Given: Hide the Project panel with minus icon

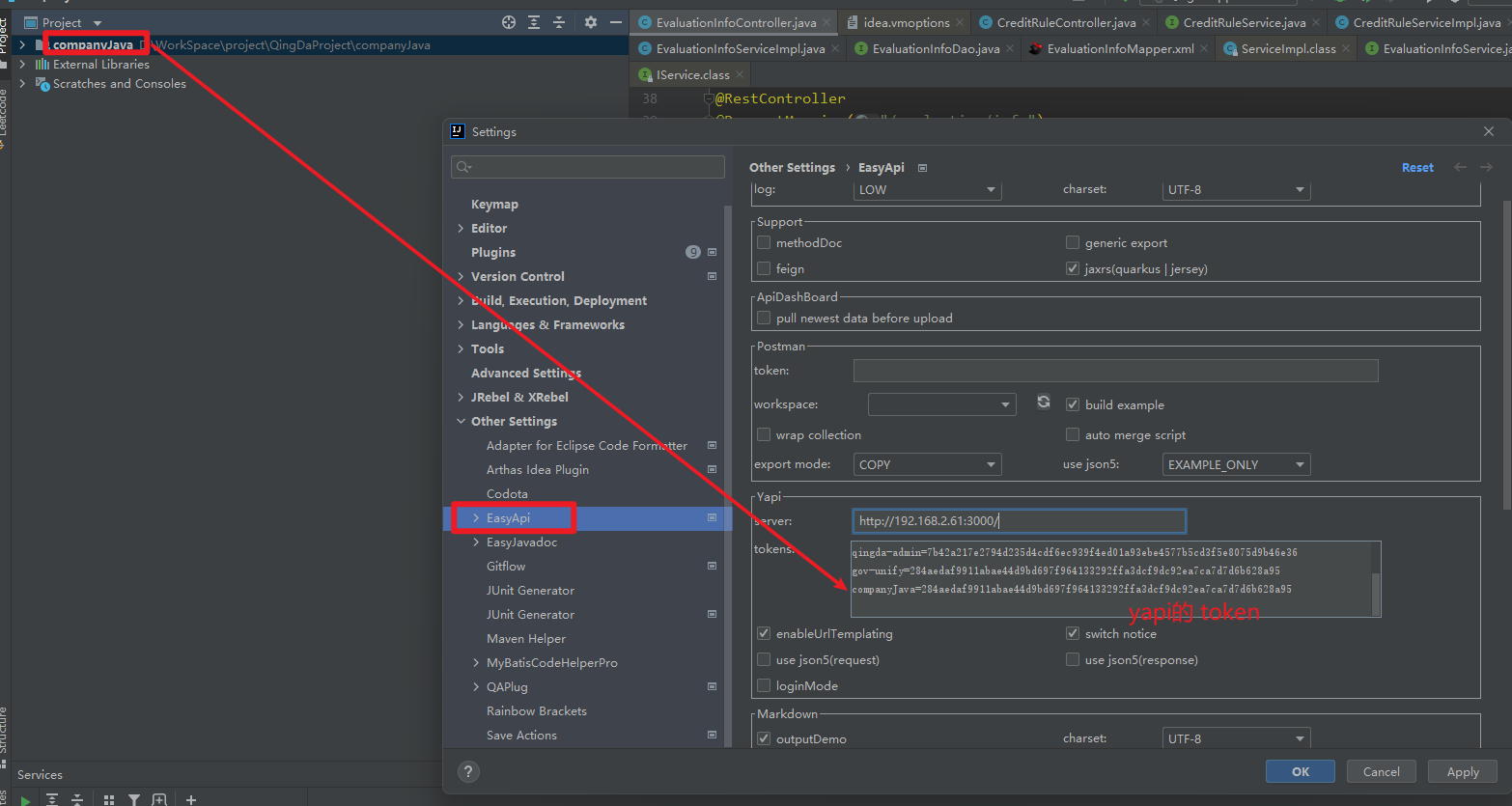Looking at the screenshot, I should 616,22.
